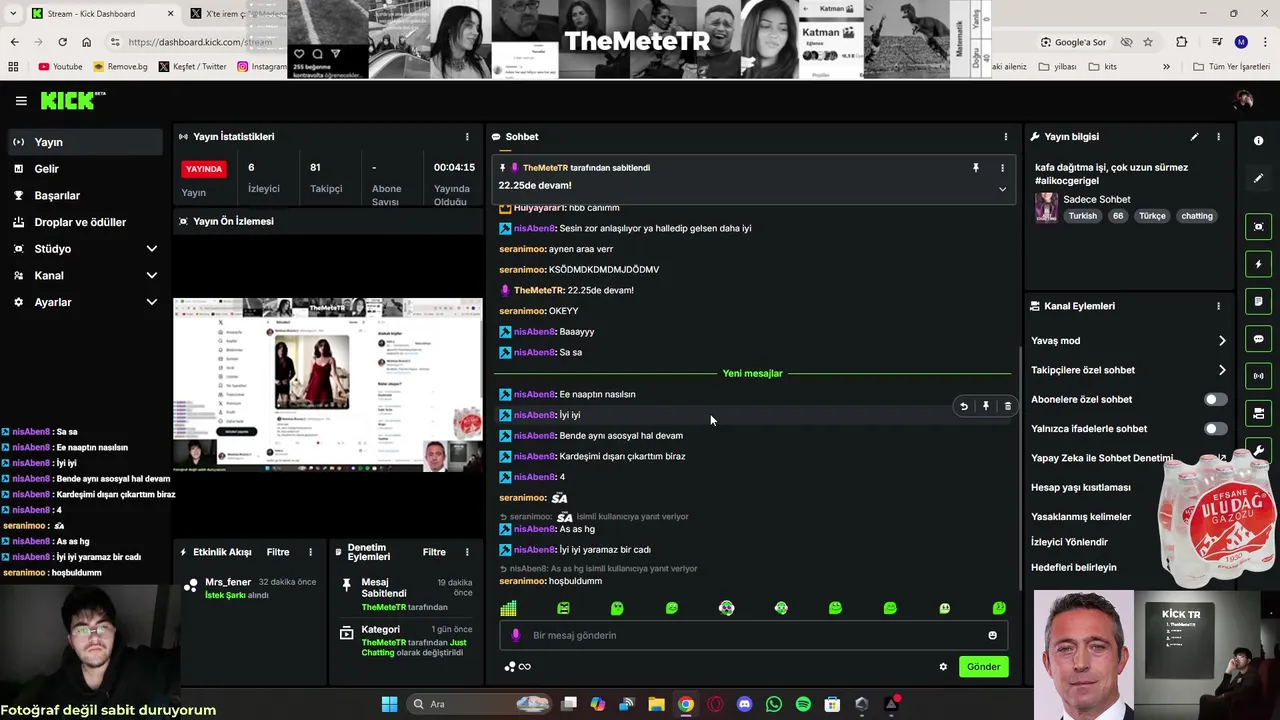
Task: Open Spotify from the taskbar
Action: [803, 704]
